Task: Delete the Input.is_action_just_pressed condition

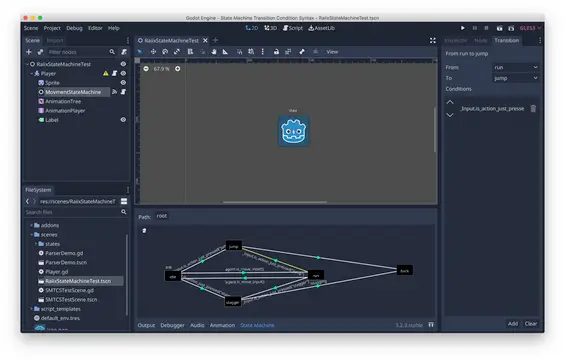Action: coord(533,108)
